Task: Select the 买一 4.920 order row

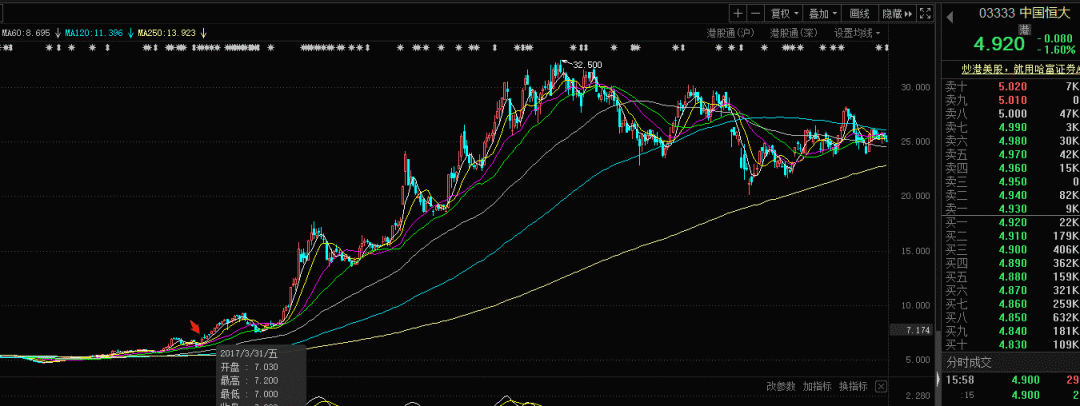Action: coord(1011,222)
